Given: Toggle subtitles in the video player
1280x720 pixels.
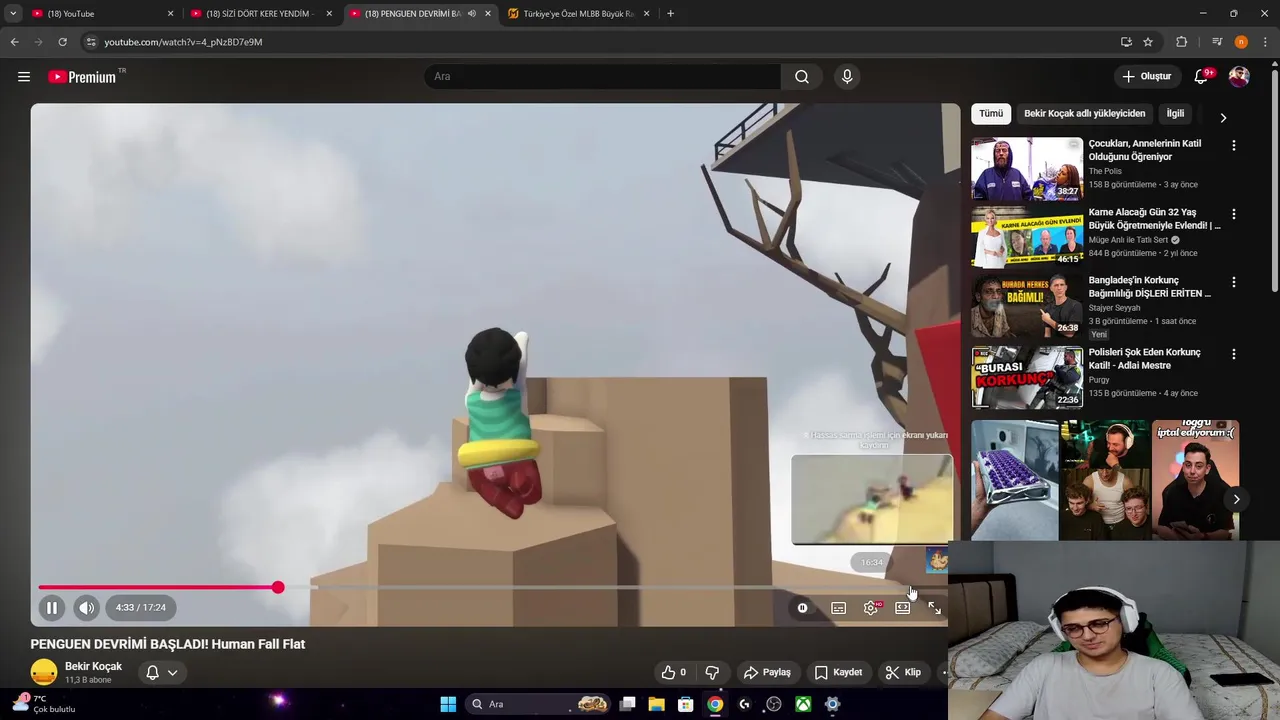Looking at the screenshot, I should [x=838, y=608].
